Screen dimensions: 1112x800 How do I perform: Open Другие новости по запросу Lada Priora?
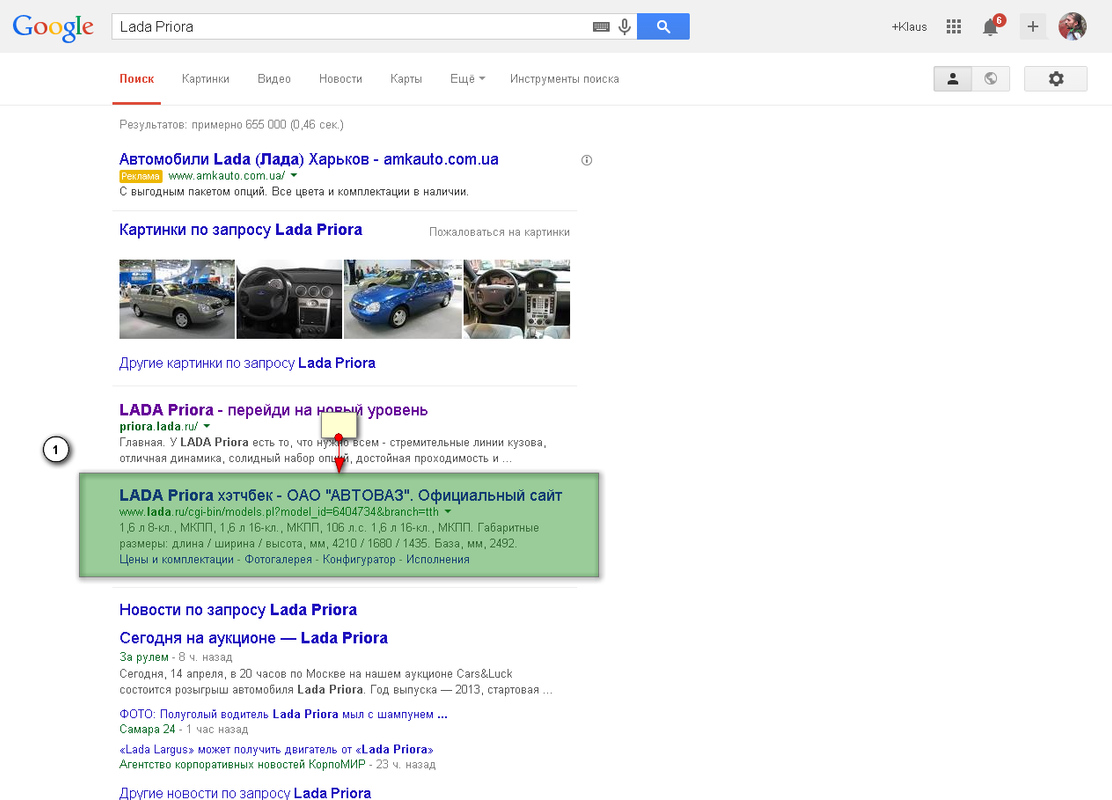[x=245, y=792]
